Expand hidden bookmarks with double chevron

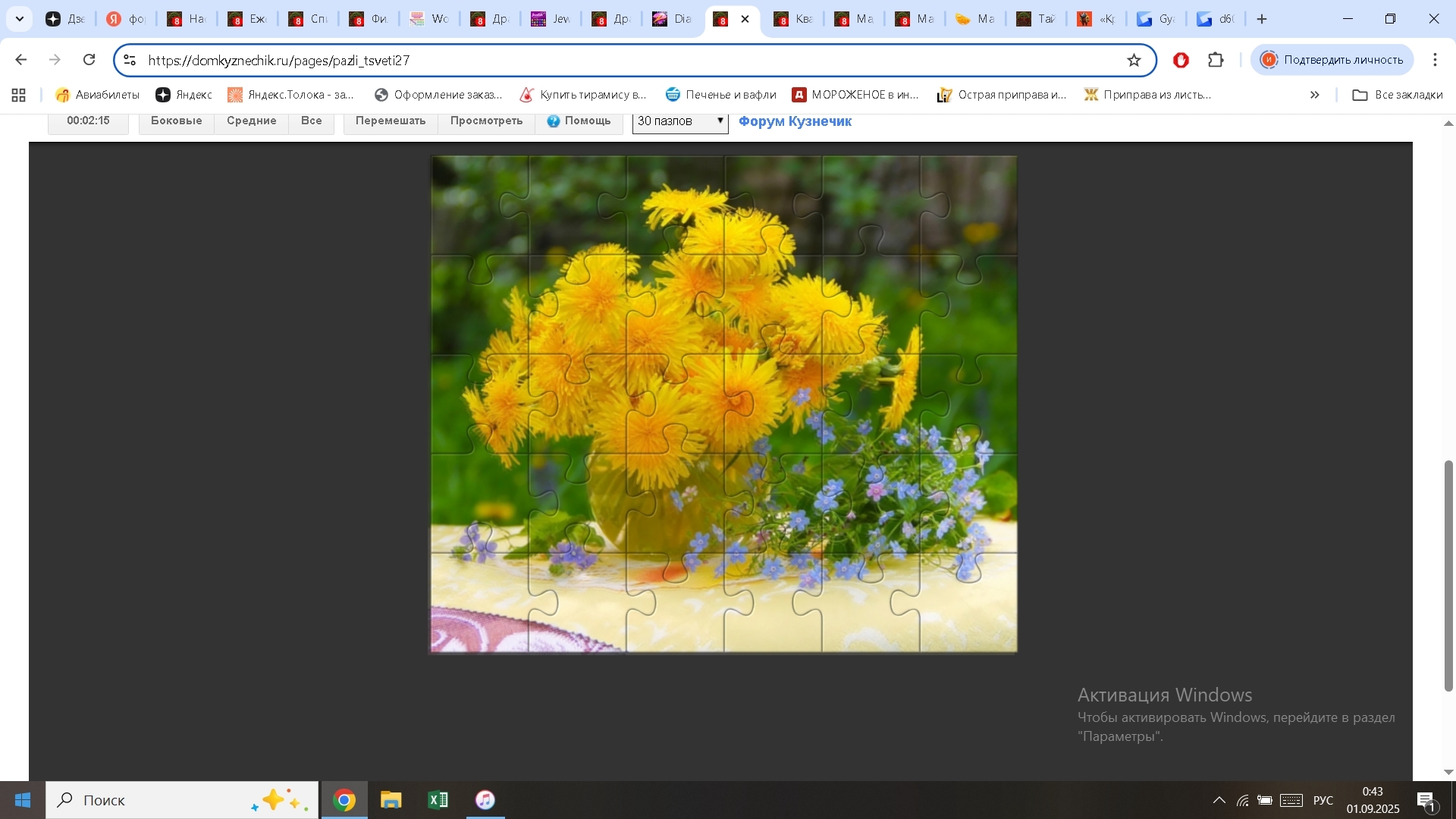click(x=1314, y=95)
